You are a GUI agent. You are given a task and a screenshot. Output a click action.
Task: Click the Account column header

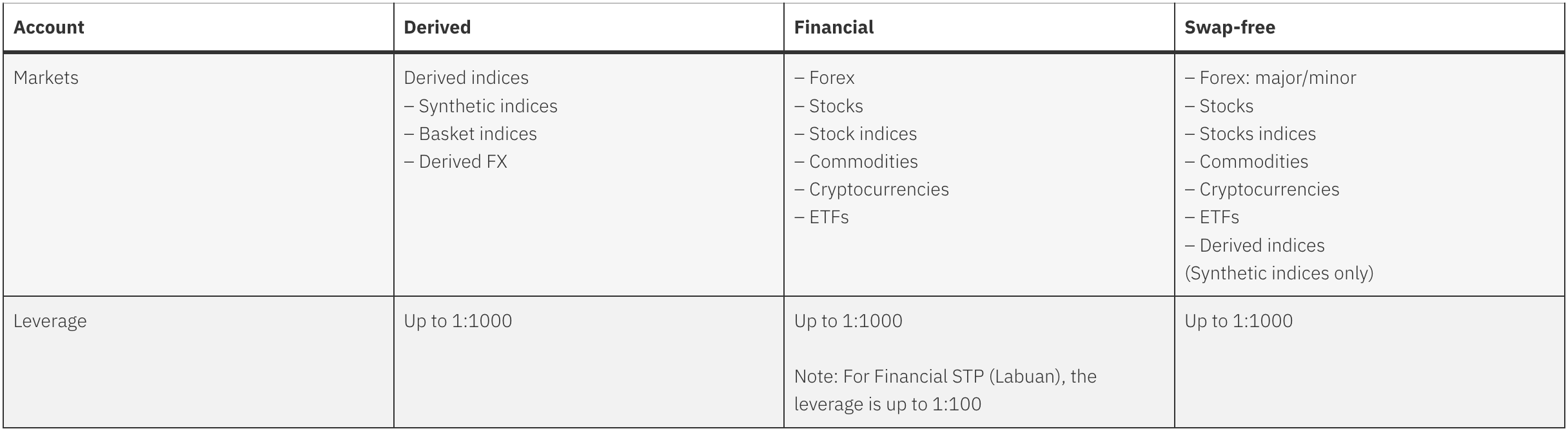tap(49, 27)
